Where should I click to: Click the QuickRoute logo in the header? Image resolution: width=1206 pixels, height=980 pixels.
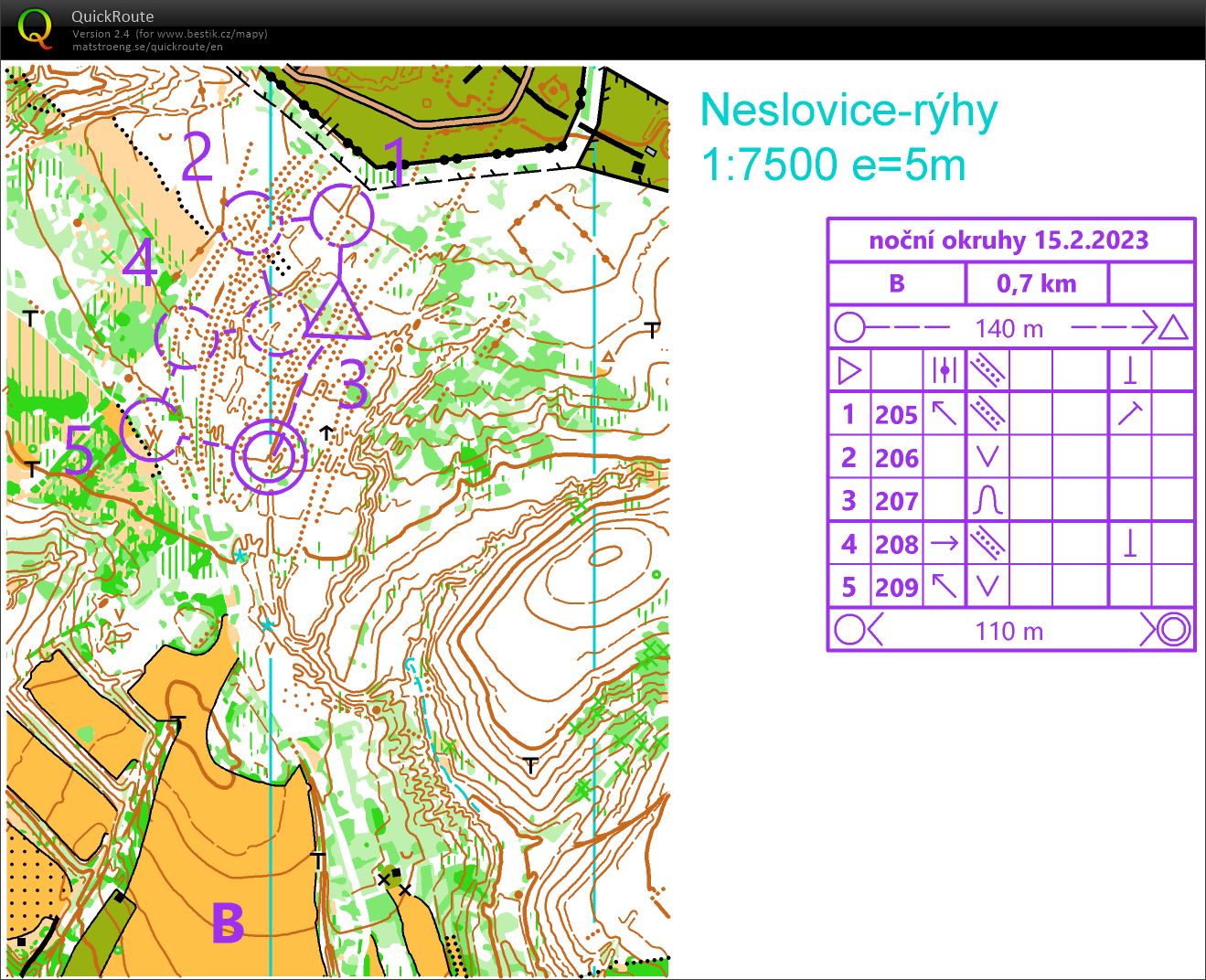tap(35, 29)
